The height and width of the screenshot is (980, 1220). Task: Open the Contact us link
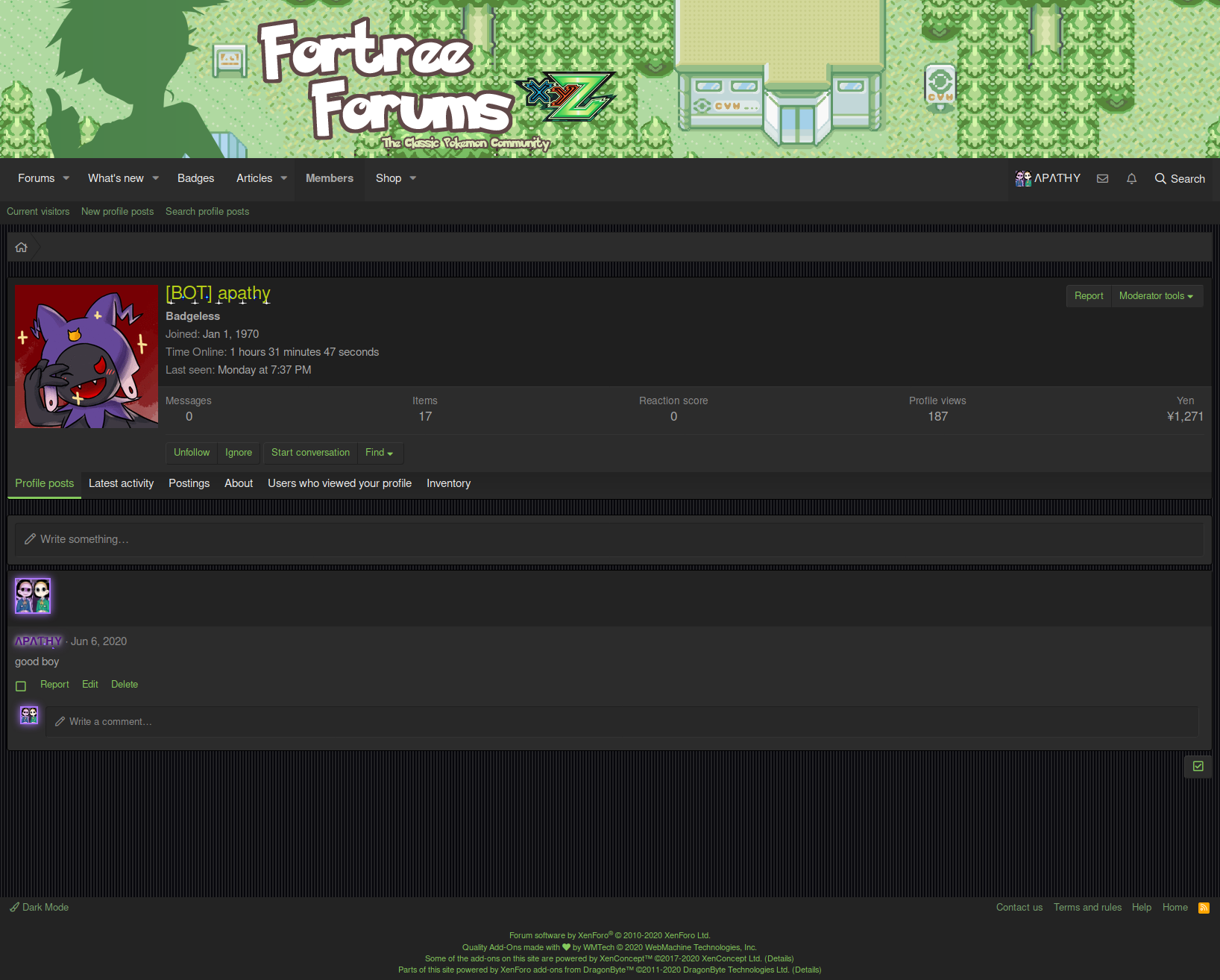tap(1019, 907)
